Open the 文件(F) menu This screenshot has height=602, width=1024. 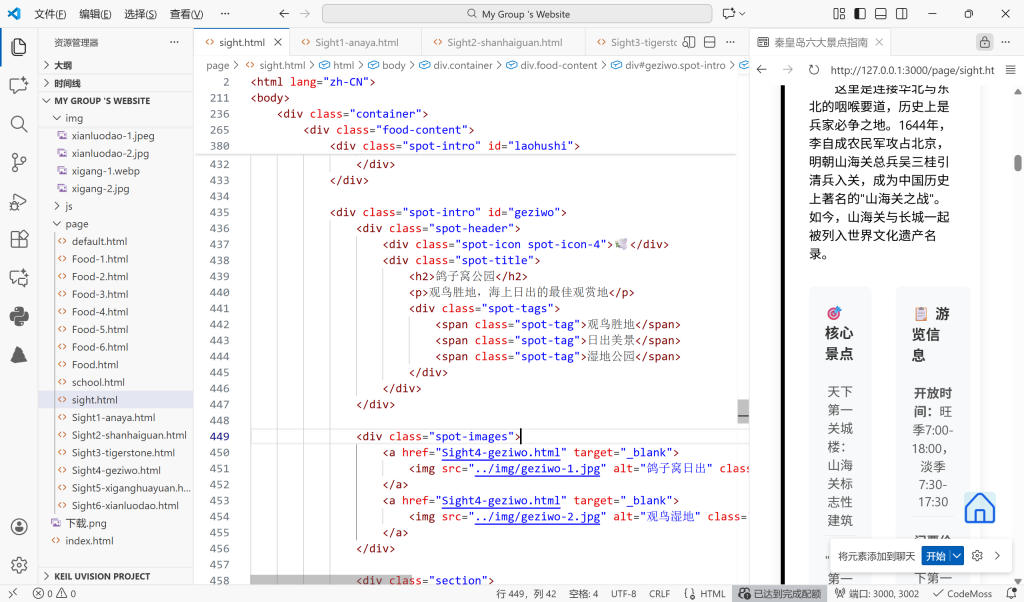tap(50, 14)
